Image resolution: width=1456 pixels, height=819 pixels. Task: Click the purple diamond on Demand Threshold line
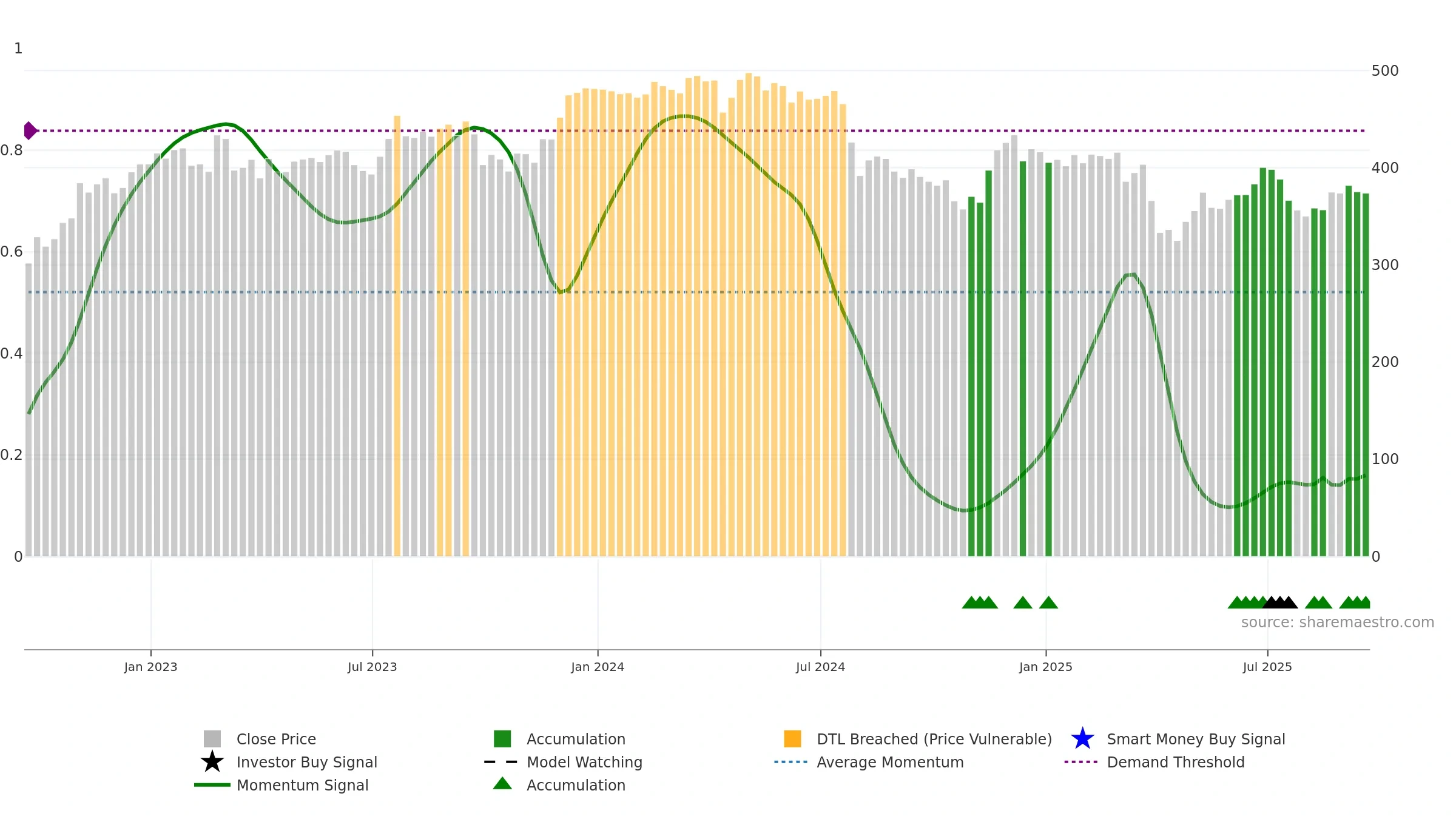(30, 130)
